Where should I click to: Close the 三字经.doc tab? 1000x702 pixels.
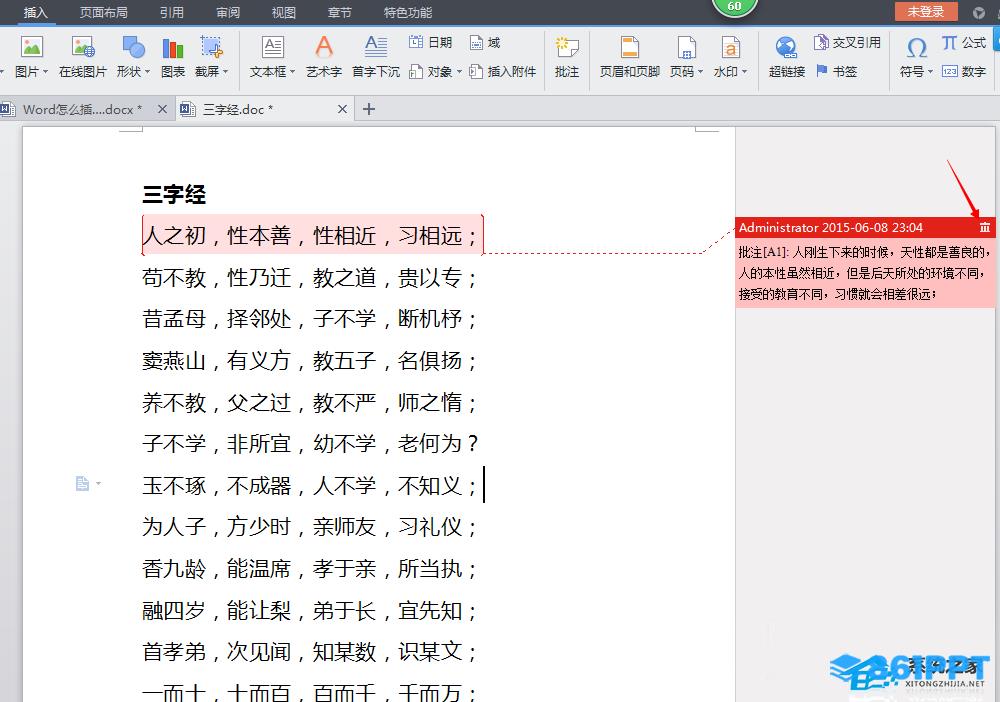click(342, 109)
